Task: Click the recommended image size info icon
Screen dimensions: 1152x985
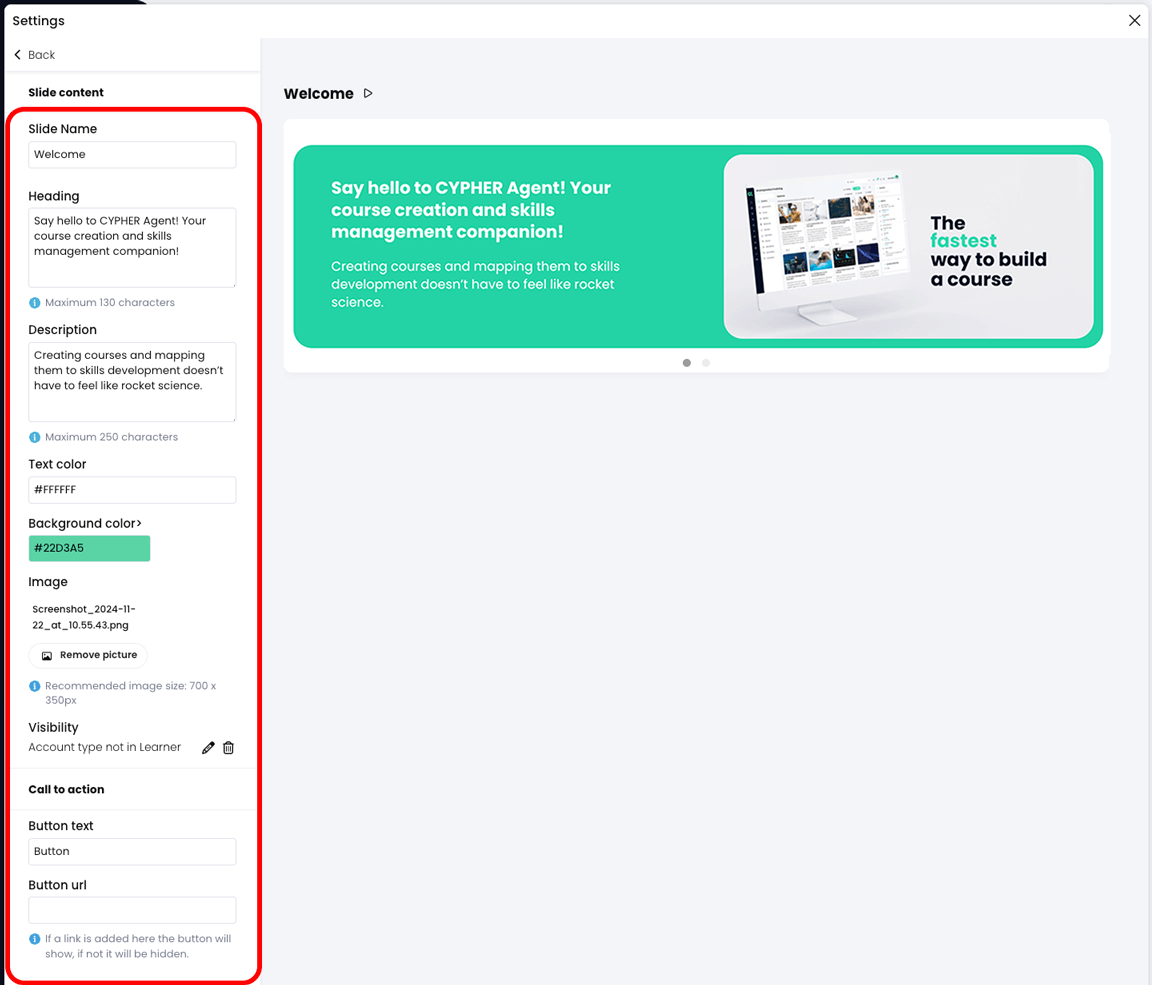Action: click(35, 686)
